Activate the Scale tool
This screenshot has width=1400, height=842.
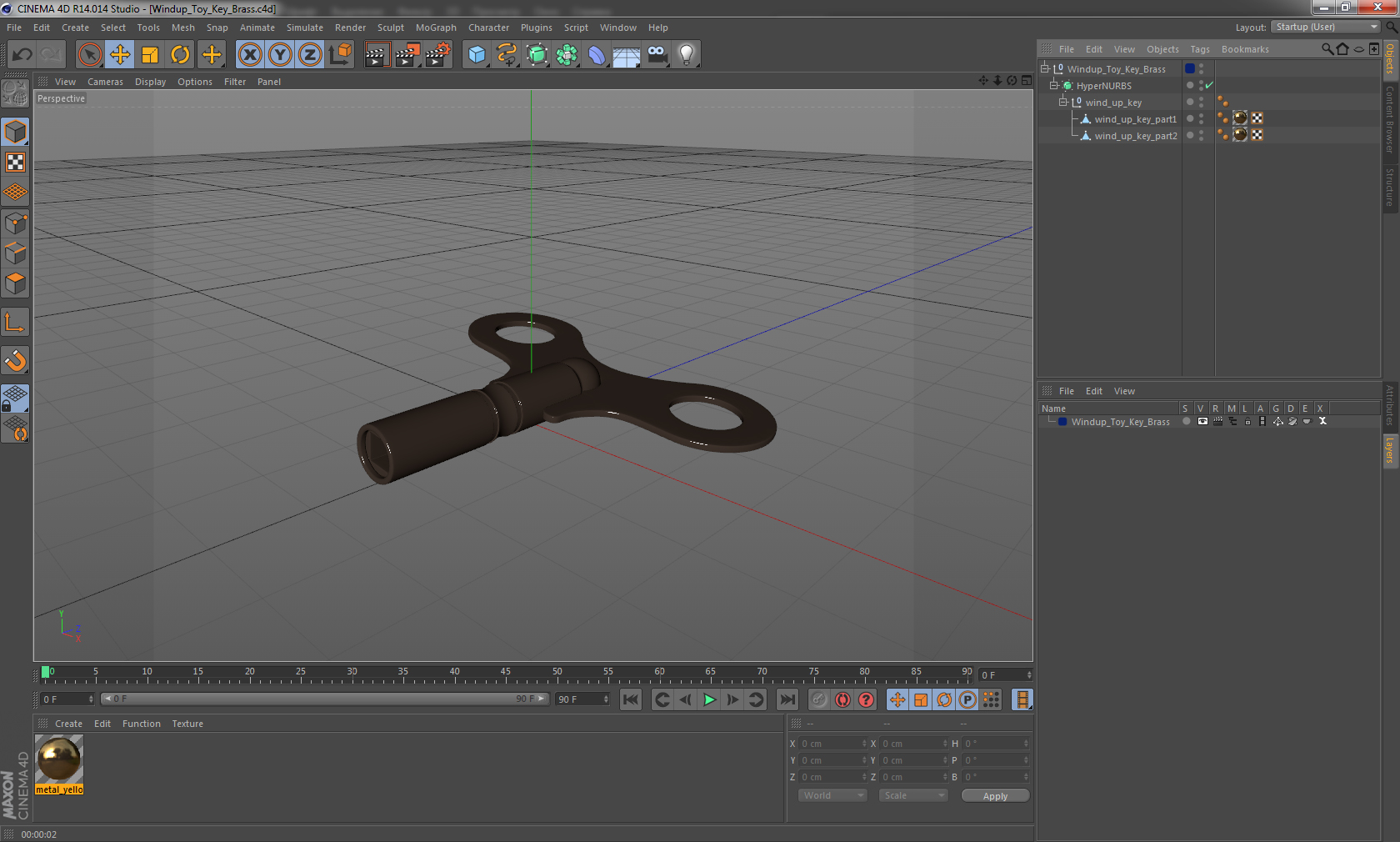pyautogui.click(x=150, y=55)
